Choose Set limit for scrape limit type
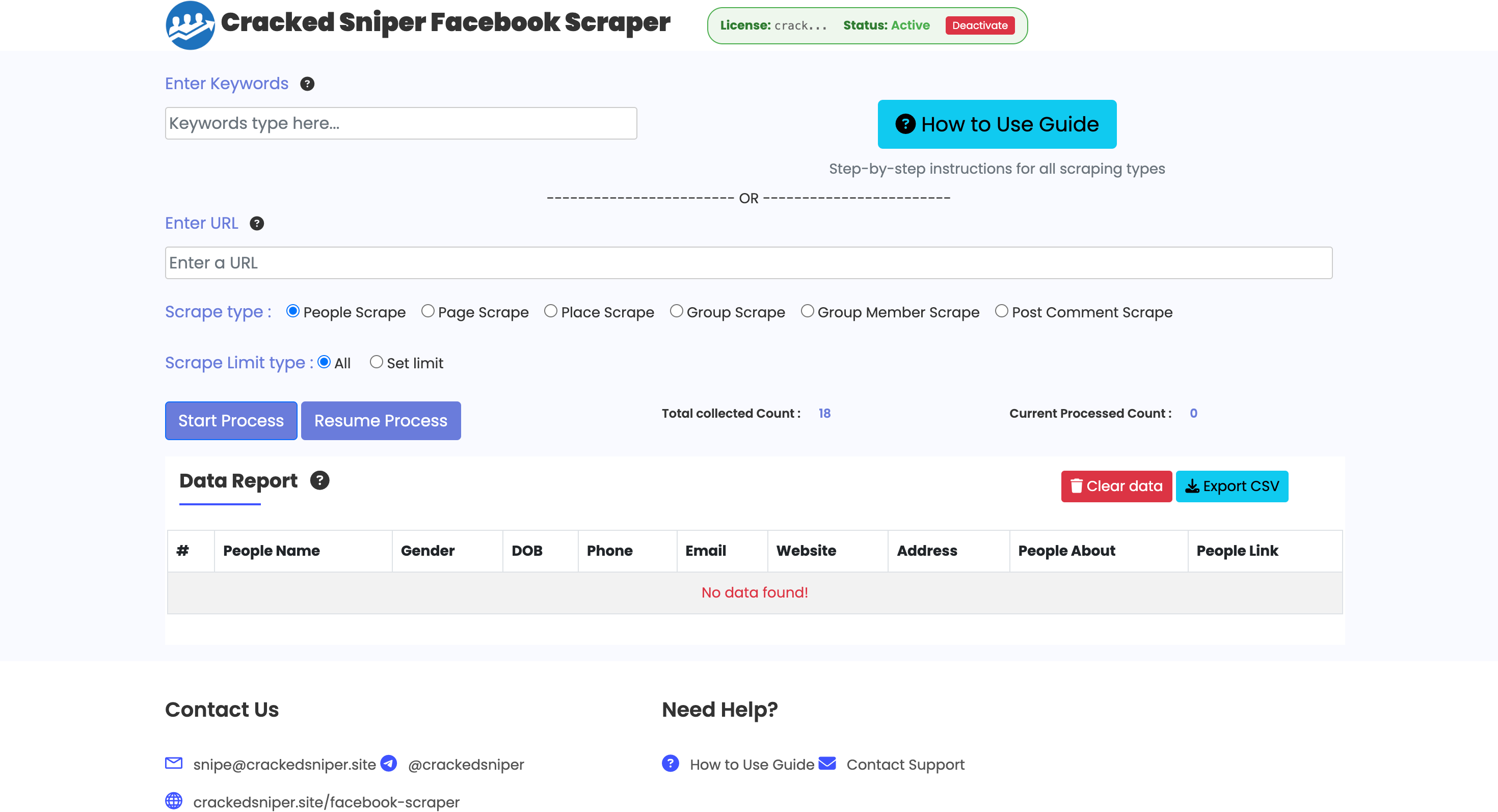1498x812 pixels. (x=376, y=362)
